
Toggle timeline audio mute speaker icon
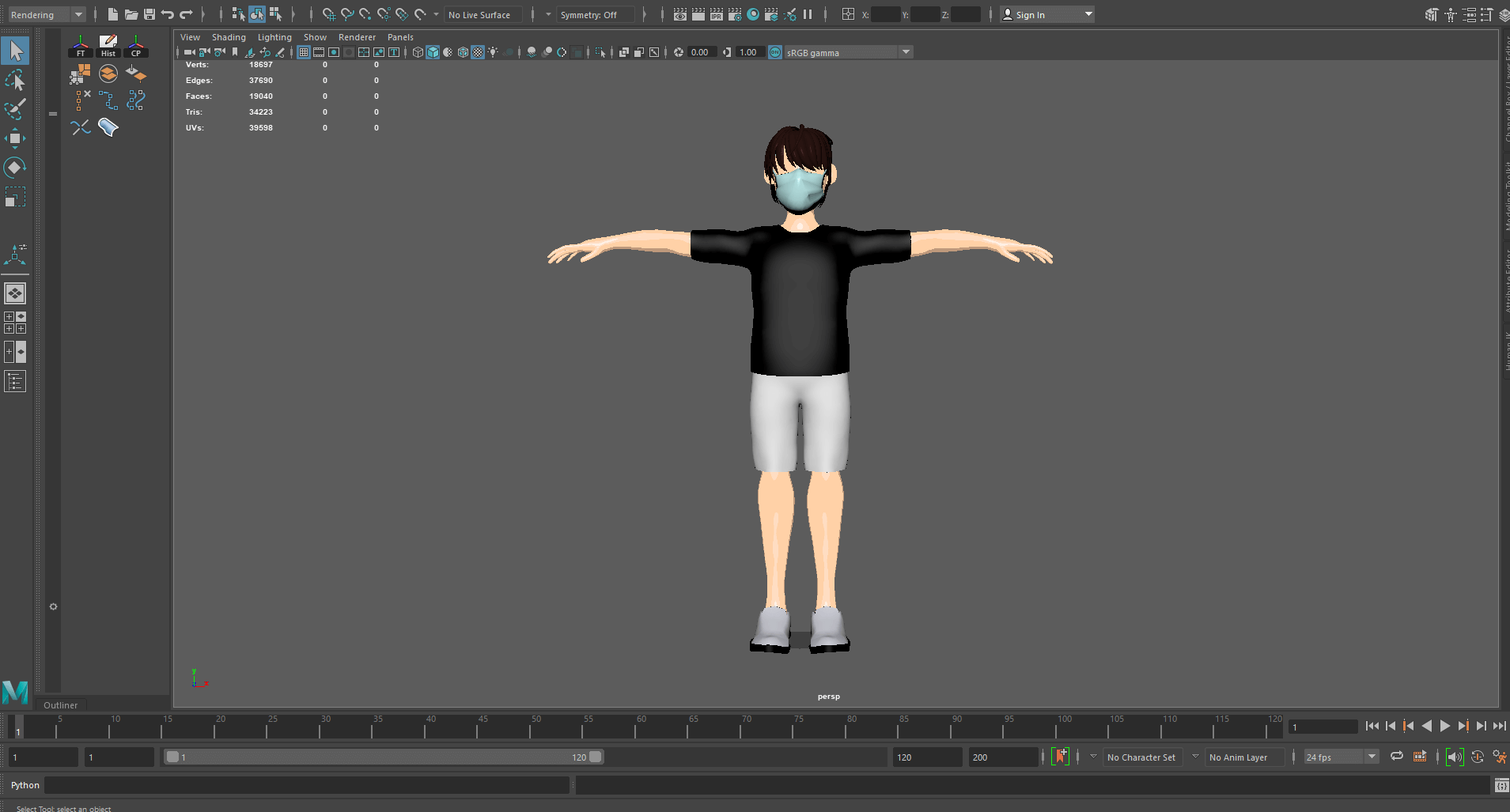click(x=1455, y=757)
